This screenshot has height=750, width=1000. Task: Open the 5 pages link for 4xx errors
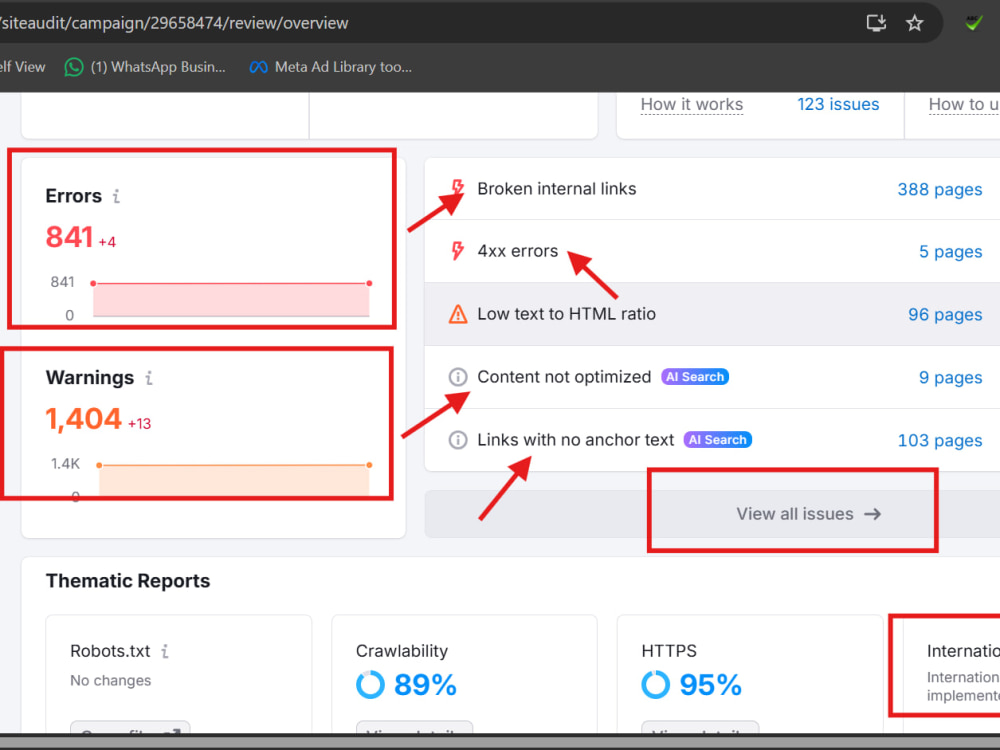click(x=950, y=252)
